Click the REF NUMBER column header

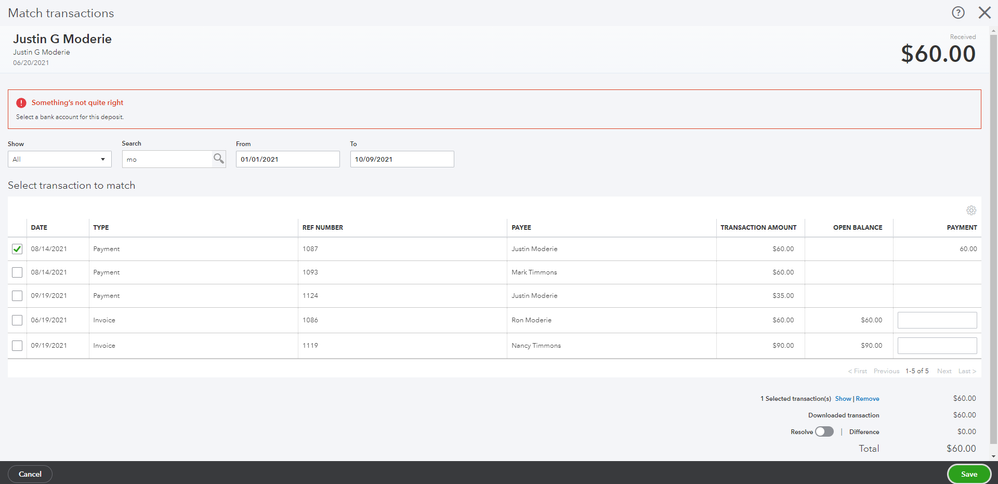coord(323,227)
